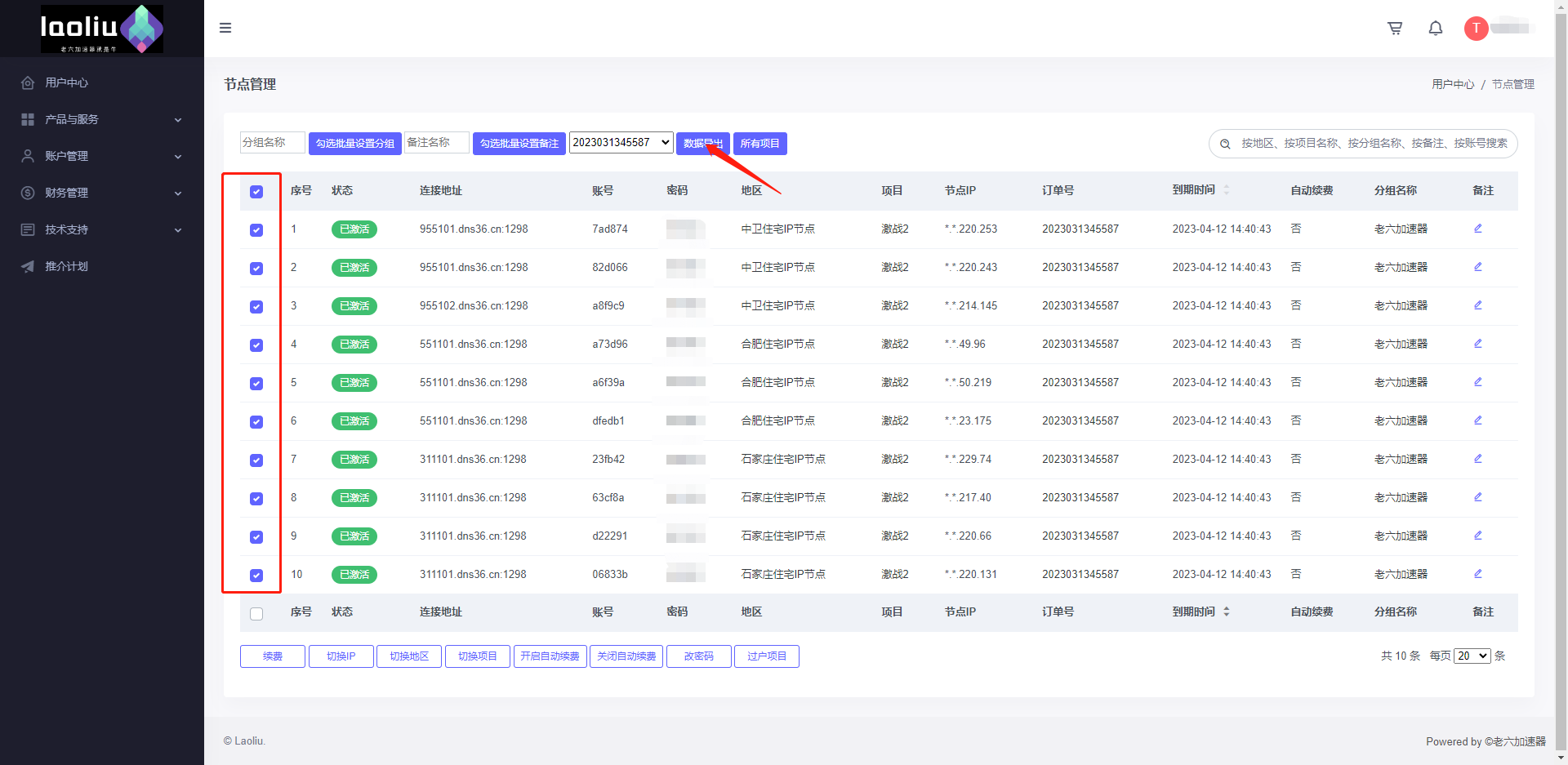Click the 续费 renew button
Viewport: 1568px width, 765px height.
273,656
